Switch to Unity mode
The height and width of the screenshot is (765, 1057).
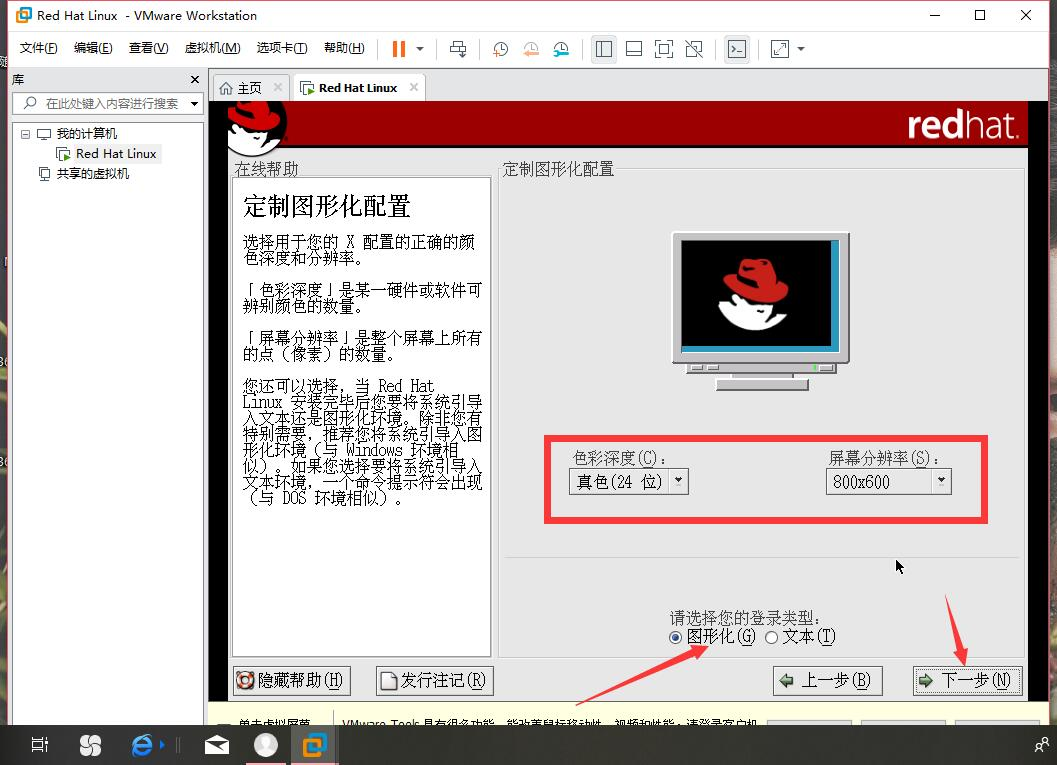click(694, 49)
